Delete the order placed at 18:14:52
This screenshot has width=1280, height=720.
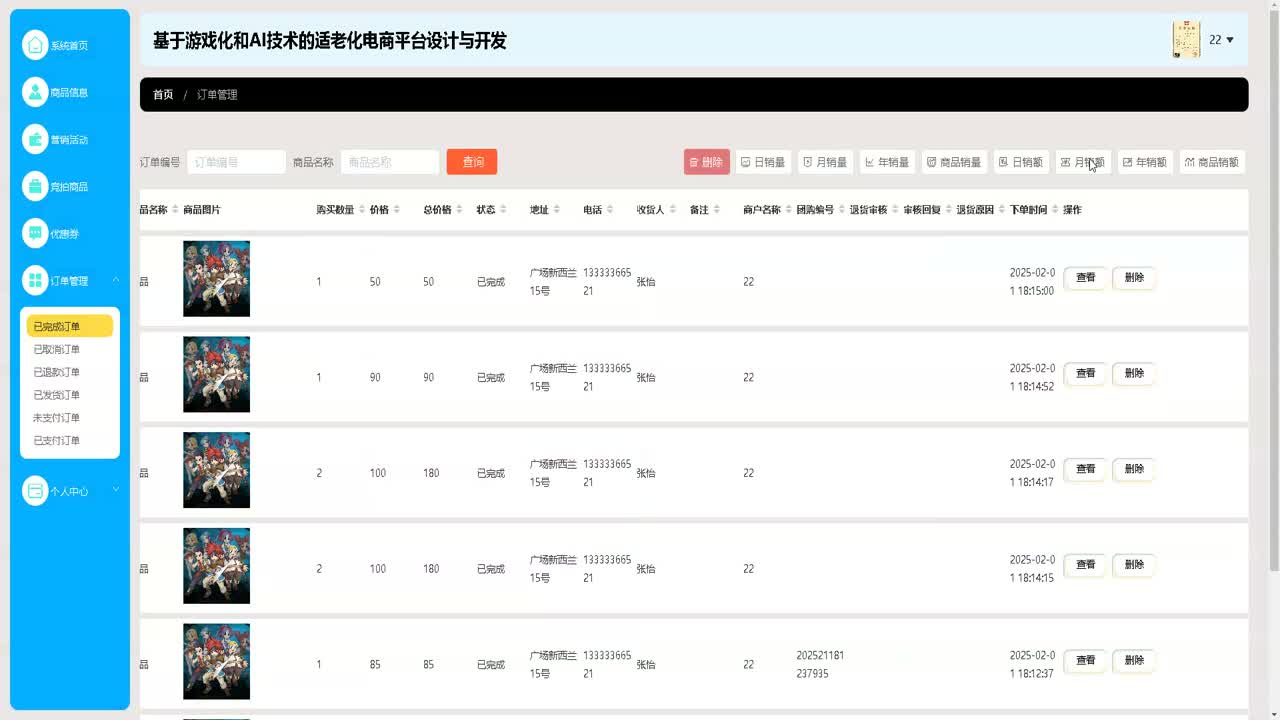point(1134,374)
